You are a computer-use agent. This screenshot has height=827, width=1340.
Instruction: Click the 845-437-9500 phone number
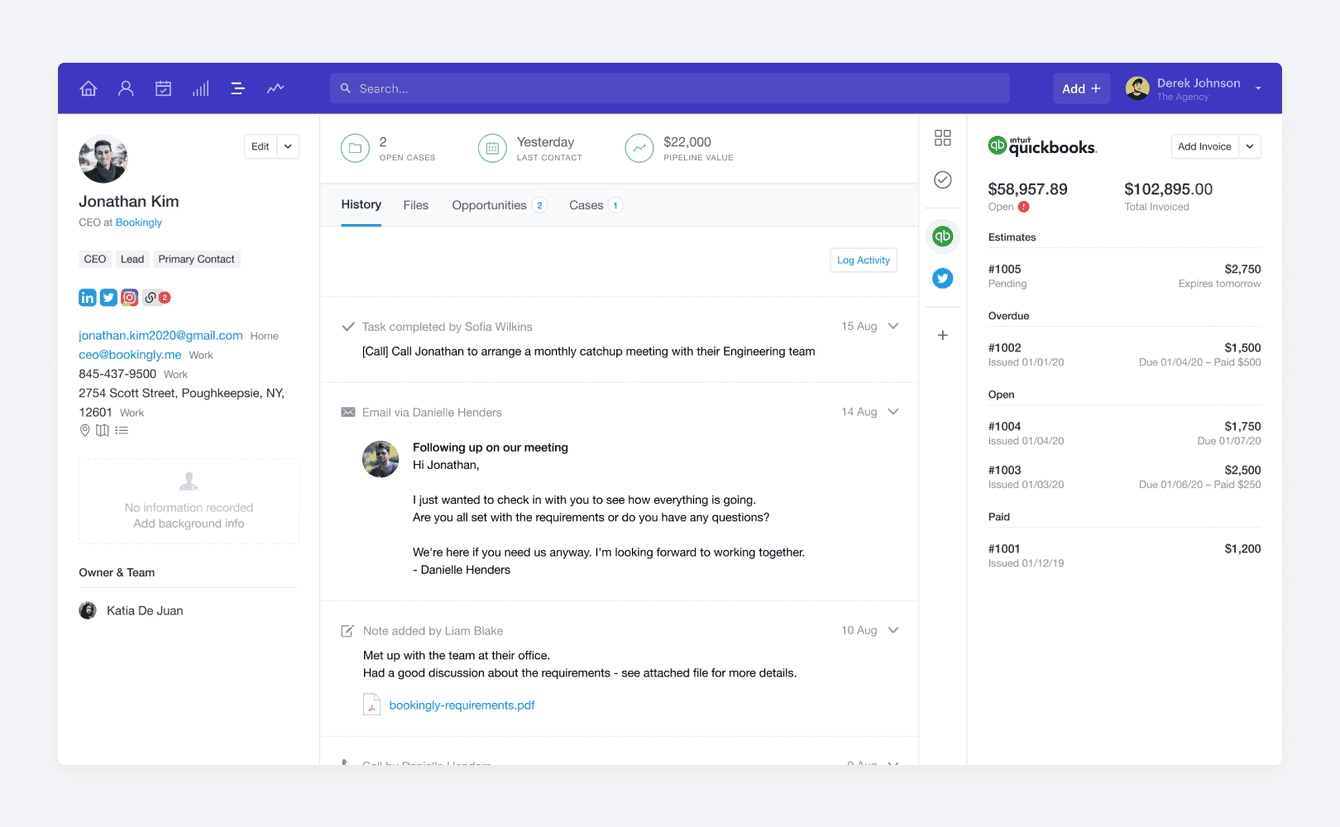[117, 373]
